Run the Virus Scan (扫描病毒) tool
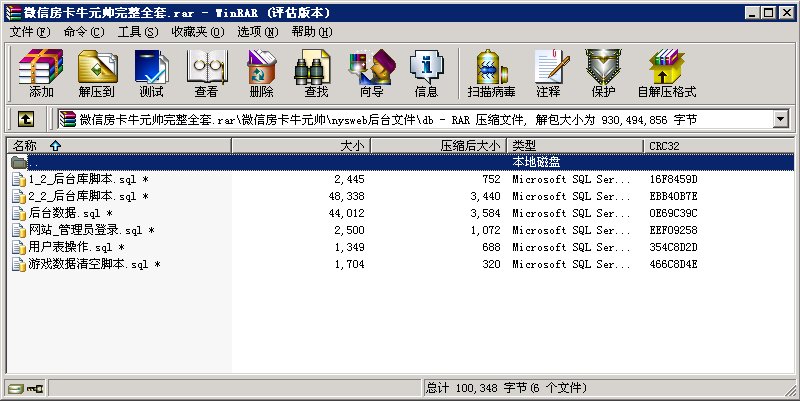Image resolution: width=800 pixels, height=401 pixels. (491, 73)
